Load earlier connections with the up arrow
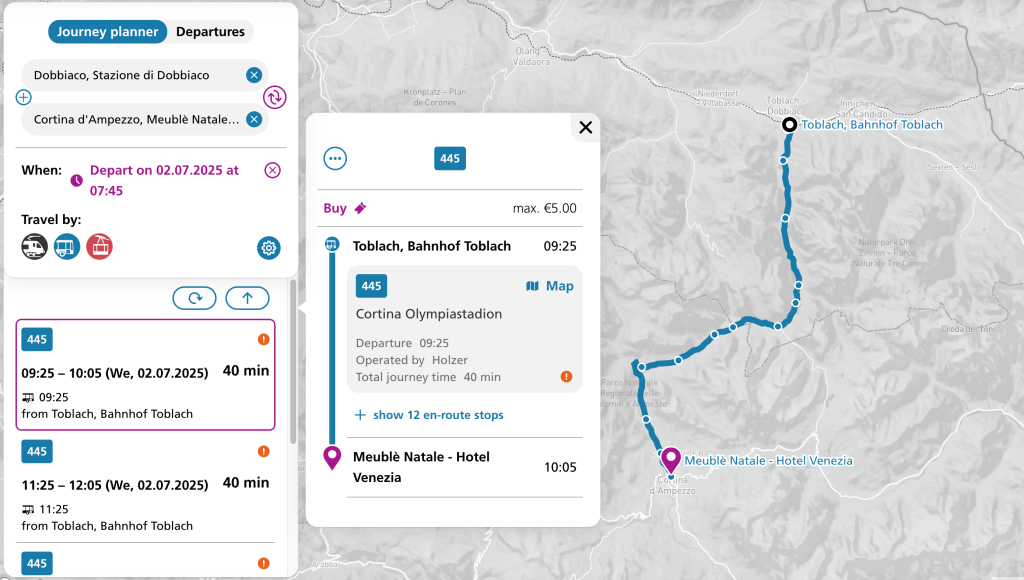 (x=247, y=297)
